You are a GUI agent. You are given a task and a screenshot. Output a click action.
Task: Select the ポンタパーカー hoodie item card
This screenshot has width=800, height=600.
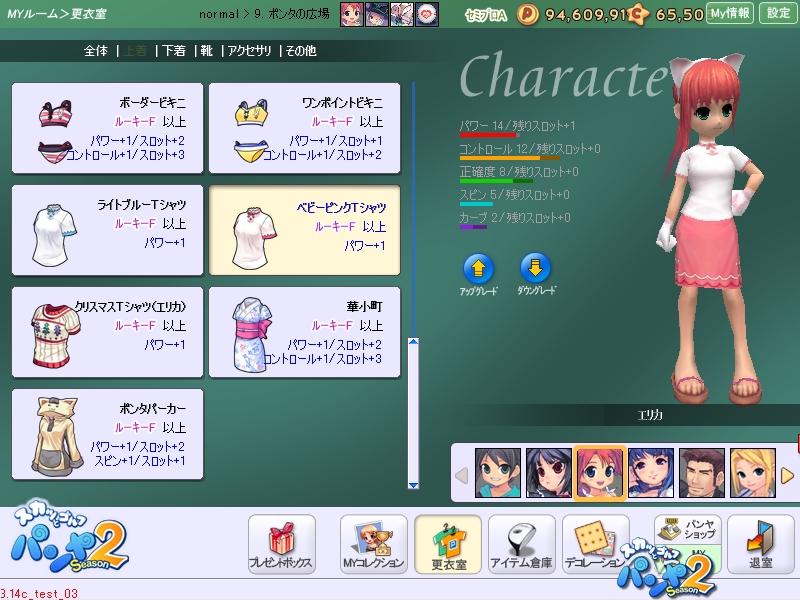click(107, 434)
